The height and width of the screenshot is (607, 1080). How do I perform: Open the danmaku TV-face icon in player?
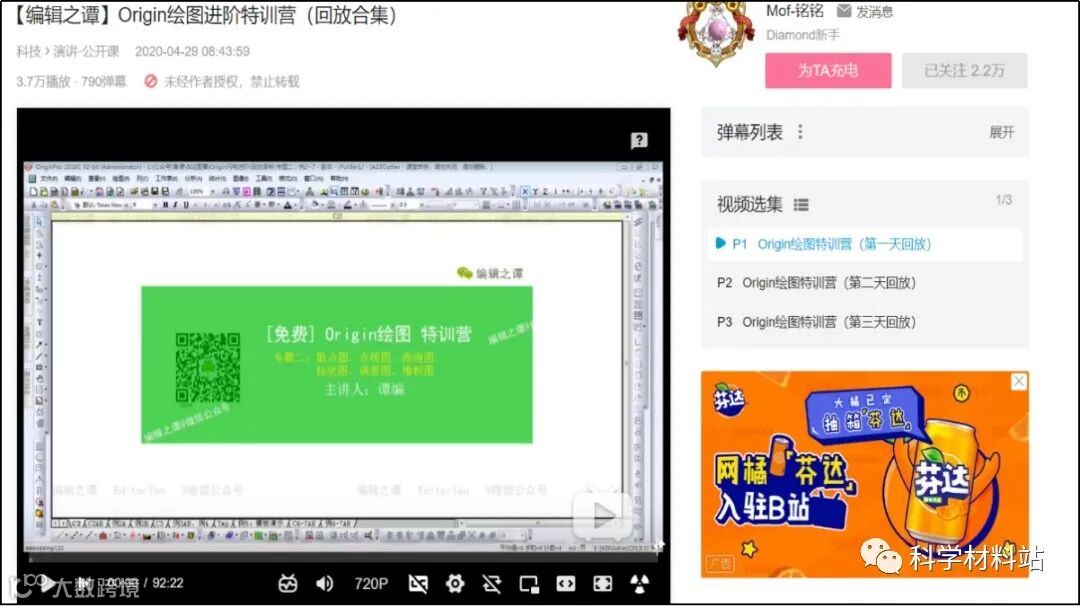coord(288,584)
